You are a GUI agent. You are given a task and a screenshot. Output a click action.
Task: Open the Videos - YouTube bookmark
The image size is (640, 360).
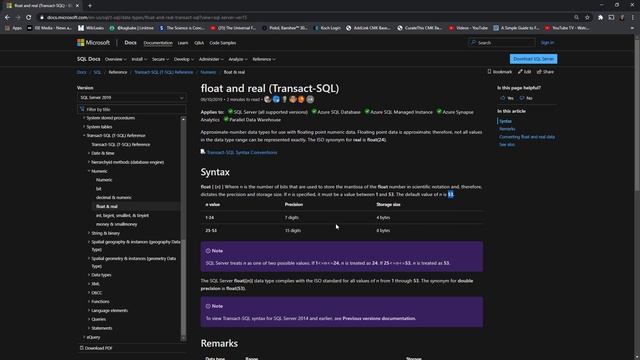468,28
